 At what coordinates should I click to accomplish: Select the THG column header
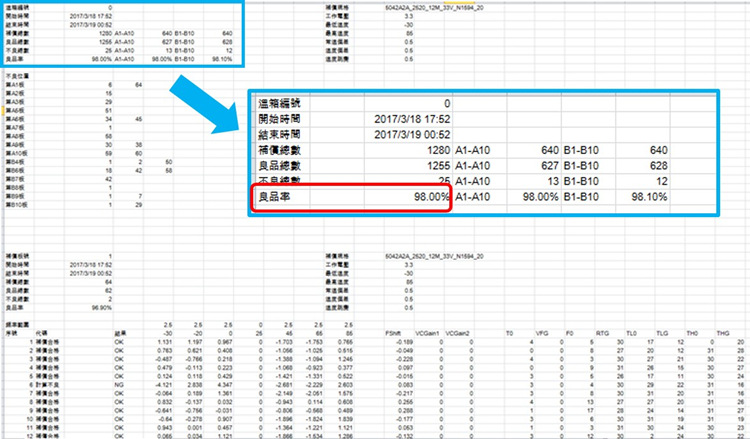722,333
